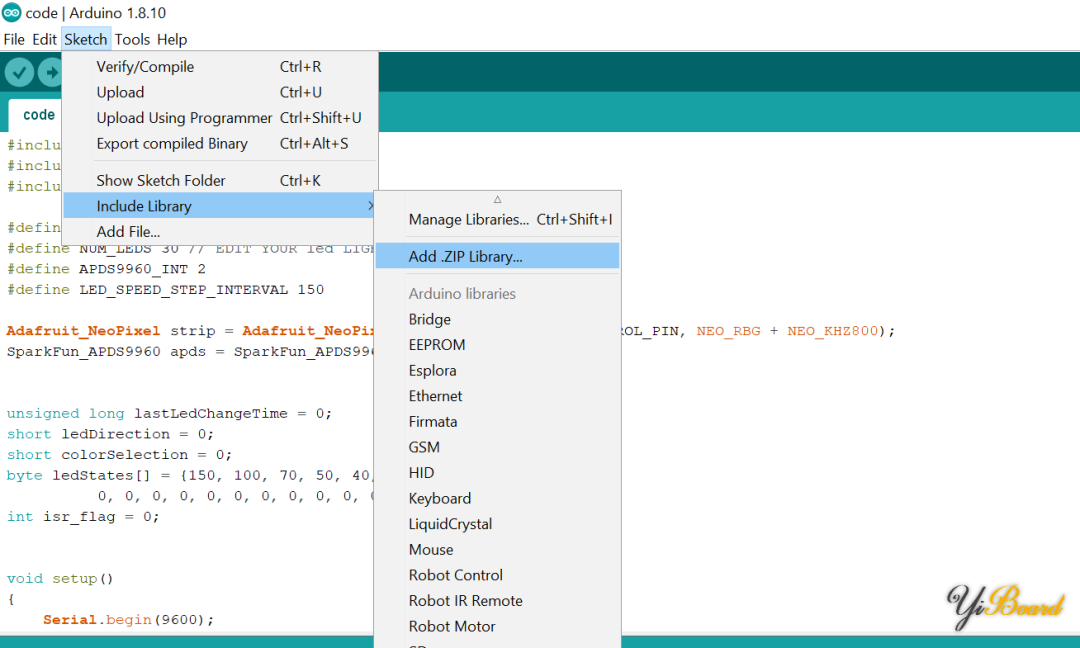Select the Upload menu entry
1080x648 pixels.
click(220, 92)
